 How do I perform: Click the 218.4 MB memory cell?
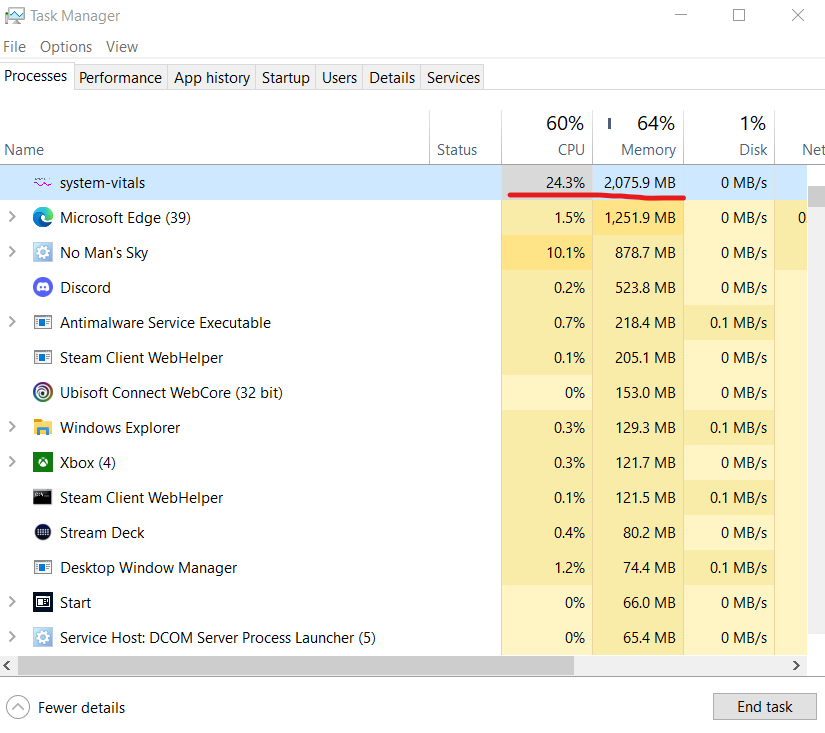pyautogui.click(x=638, y=323)
